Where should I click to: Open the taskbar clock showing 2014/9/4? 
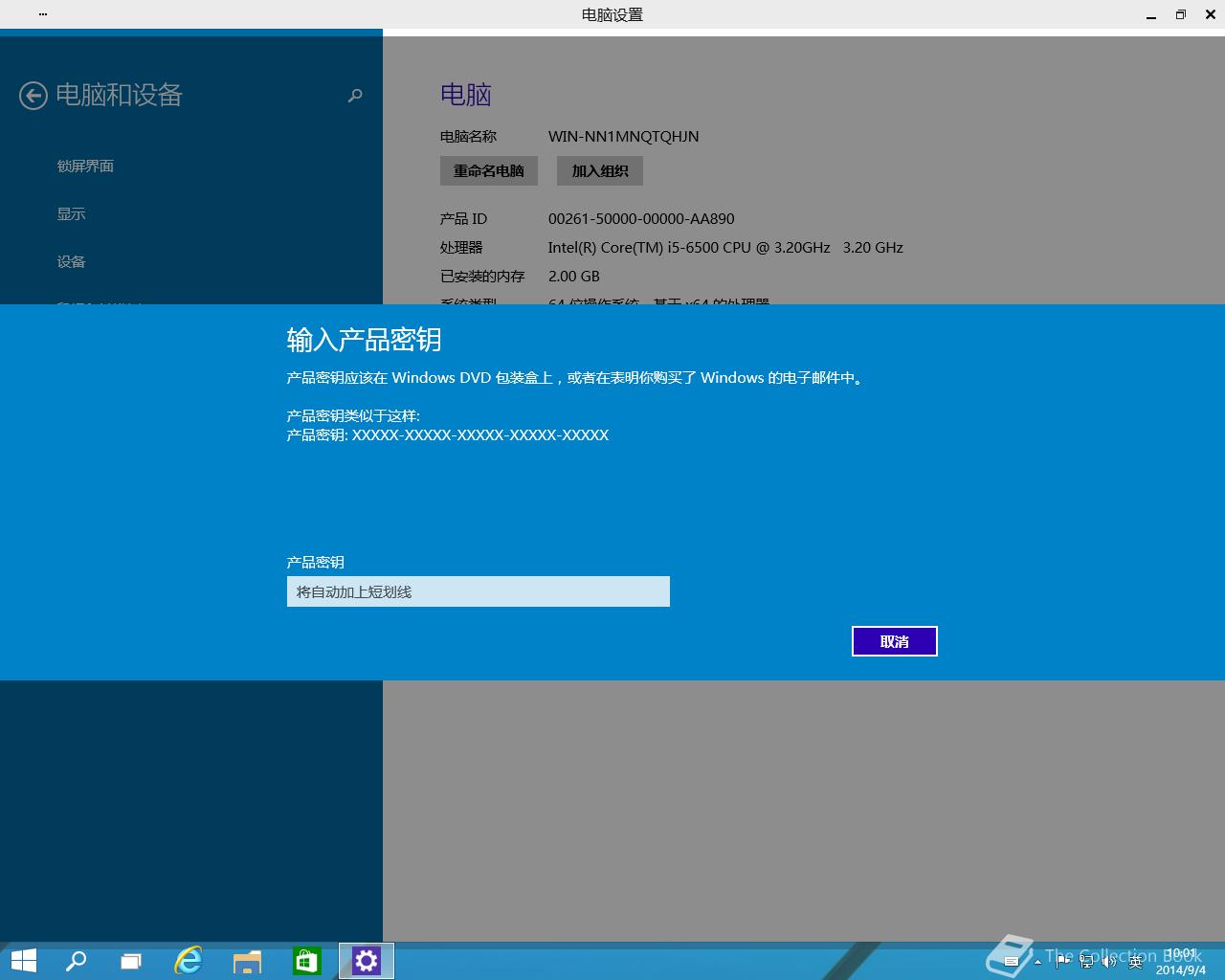pyautogui.click(x=1181, y=962)
